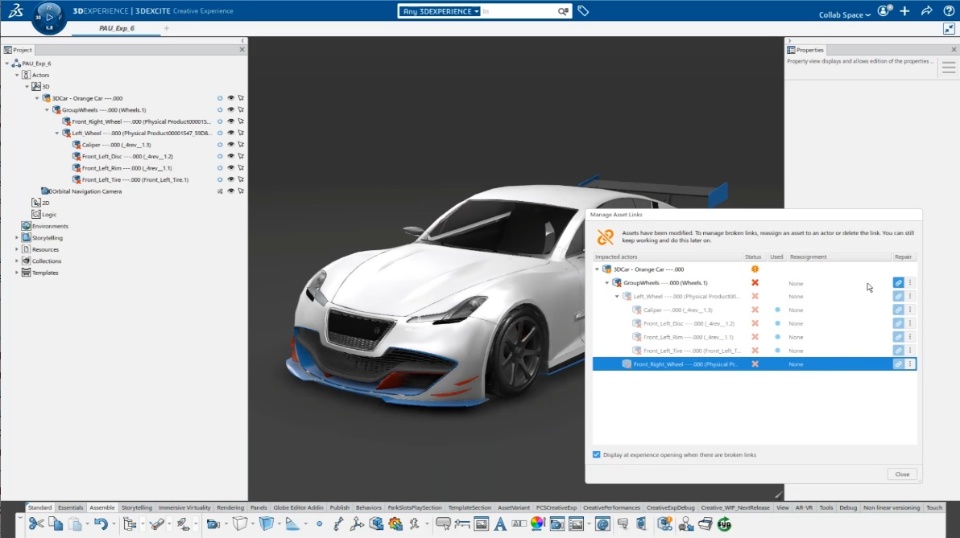
Task: Uncheck 'Display at experience opening' checkbox
Action: point(596,455)
